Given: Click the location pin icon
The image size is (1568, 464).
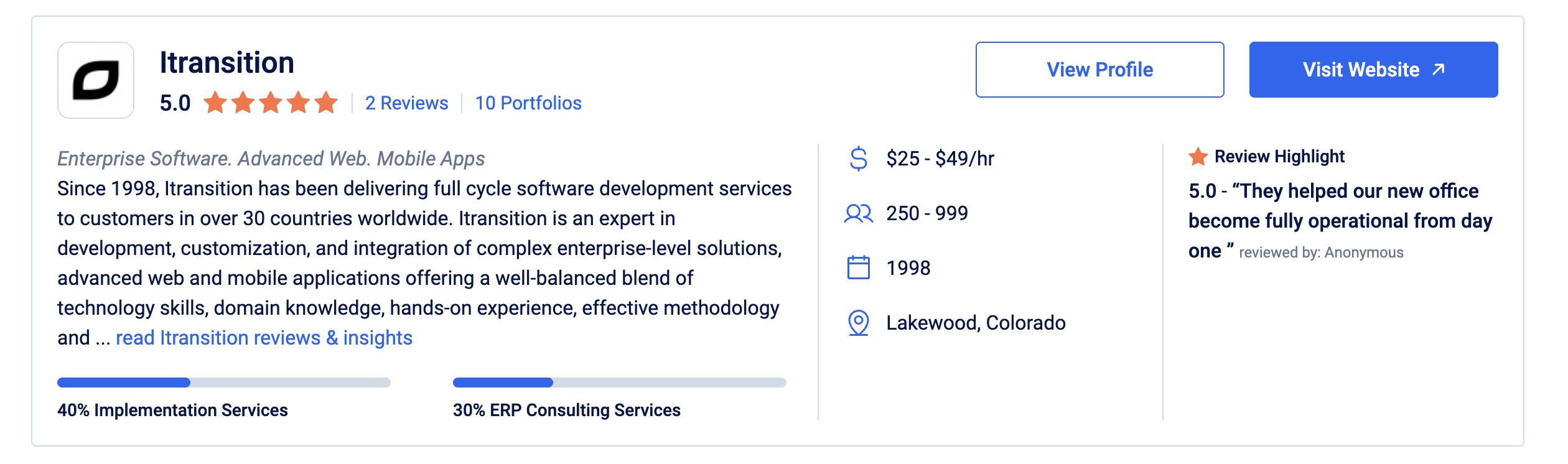Looking at the screenshot, I should [x=859, y=323].
